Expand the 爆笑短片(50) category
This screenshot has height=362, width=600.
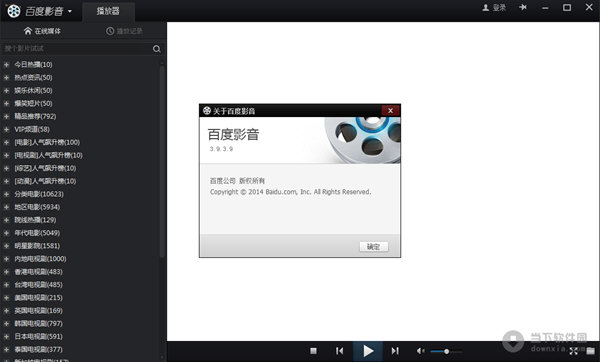click(x=6, y=104)
